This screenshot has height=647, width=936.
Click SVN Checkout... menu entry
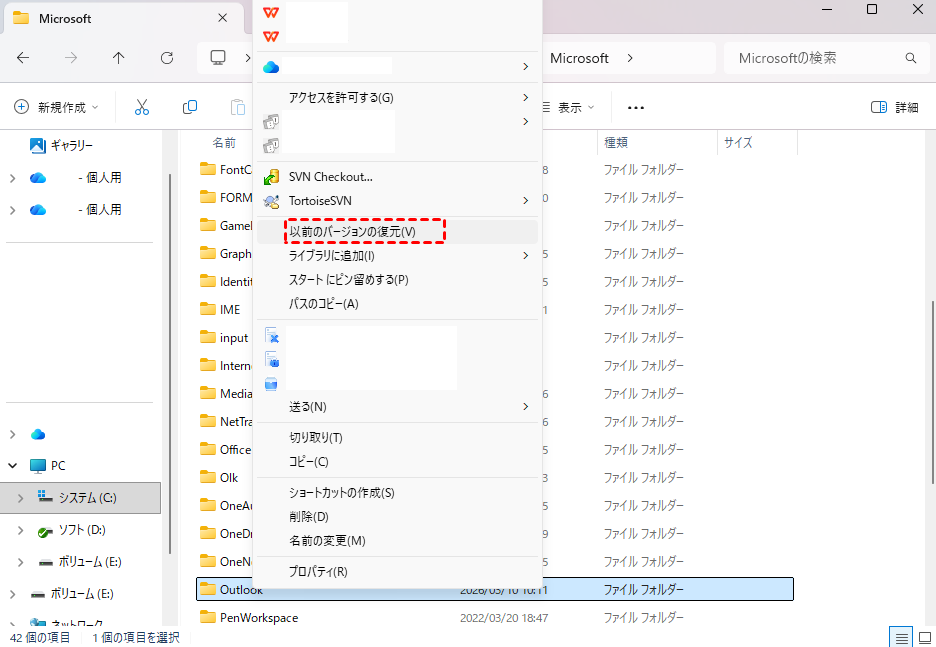pos(330,177)
